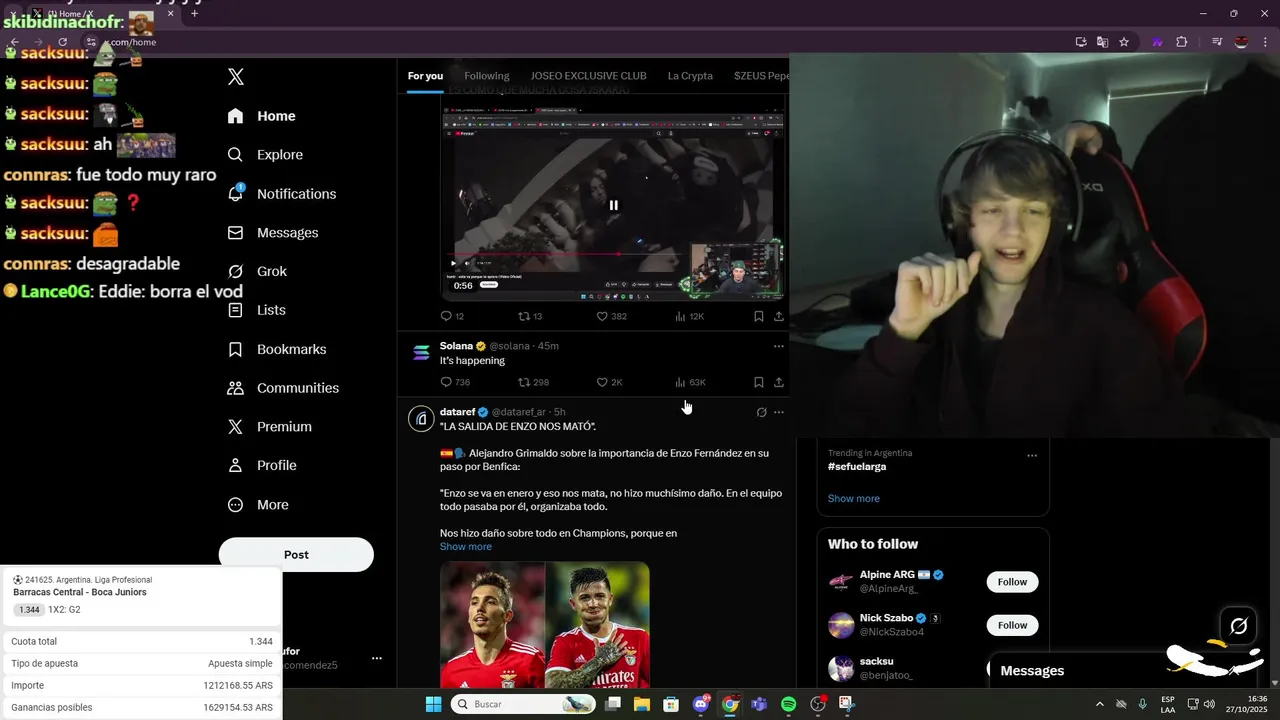Repost Solana's post with 298 reposts
Screen dimensions: 1280x720
533,382
